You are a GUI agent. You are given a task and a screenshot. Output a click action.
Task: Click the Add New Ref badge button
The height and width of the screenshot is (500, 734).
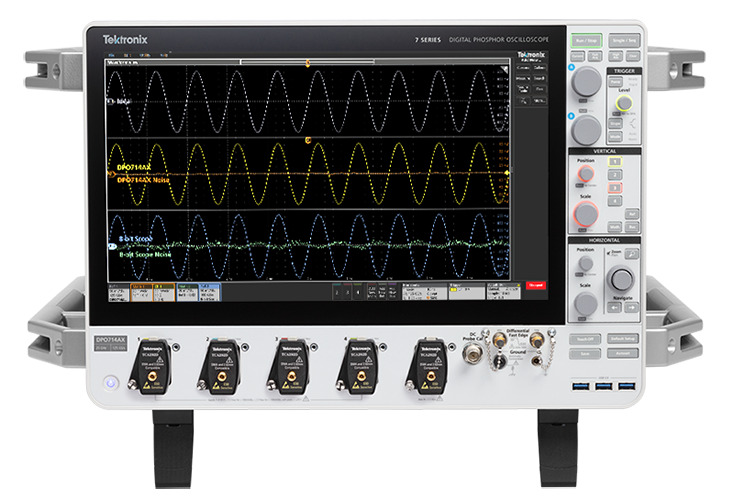pyautogui.click(x=382, y=292)
